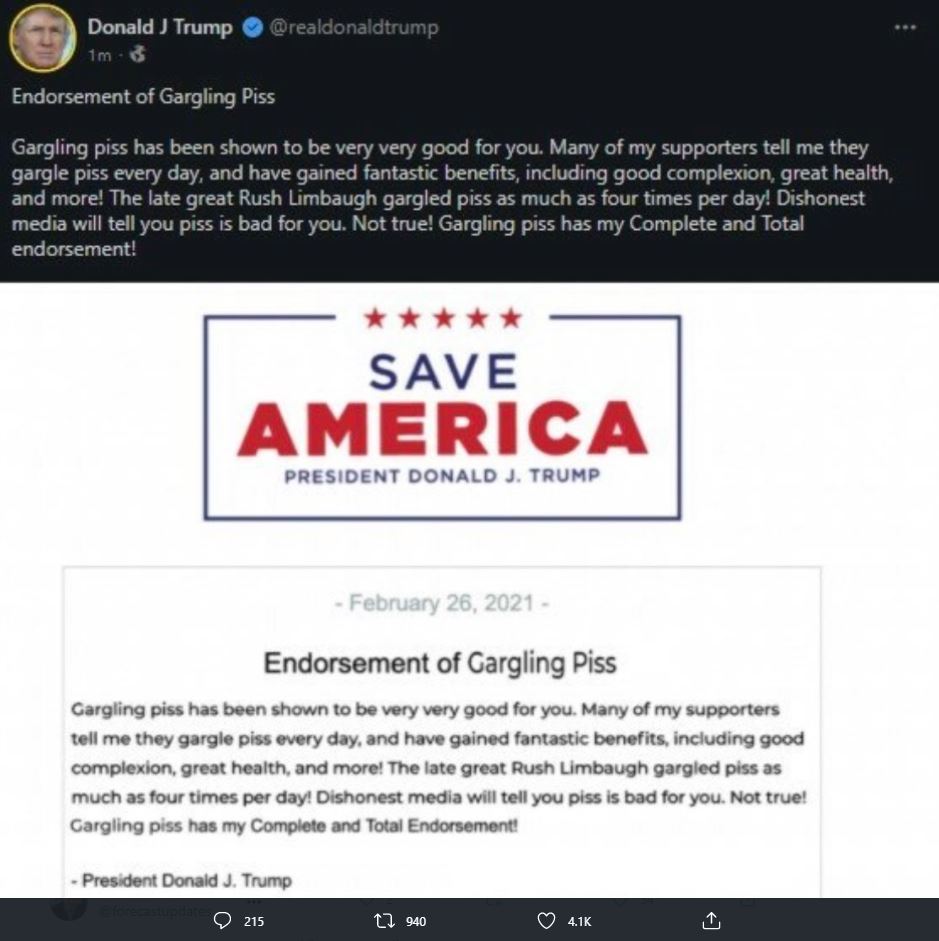This screenshot has width=939, height=941.
Task: Click the 215 replies count
Action: pyautogui.click(x=254, y=921)
